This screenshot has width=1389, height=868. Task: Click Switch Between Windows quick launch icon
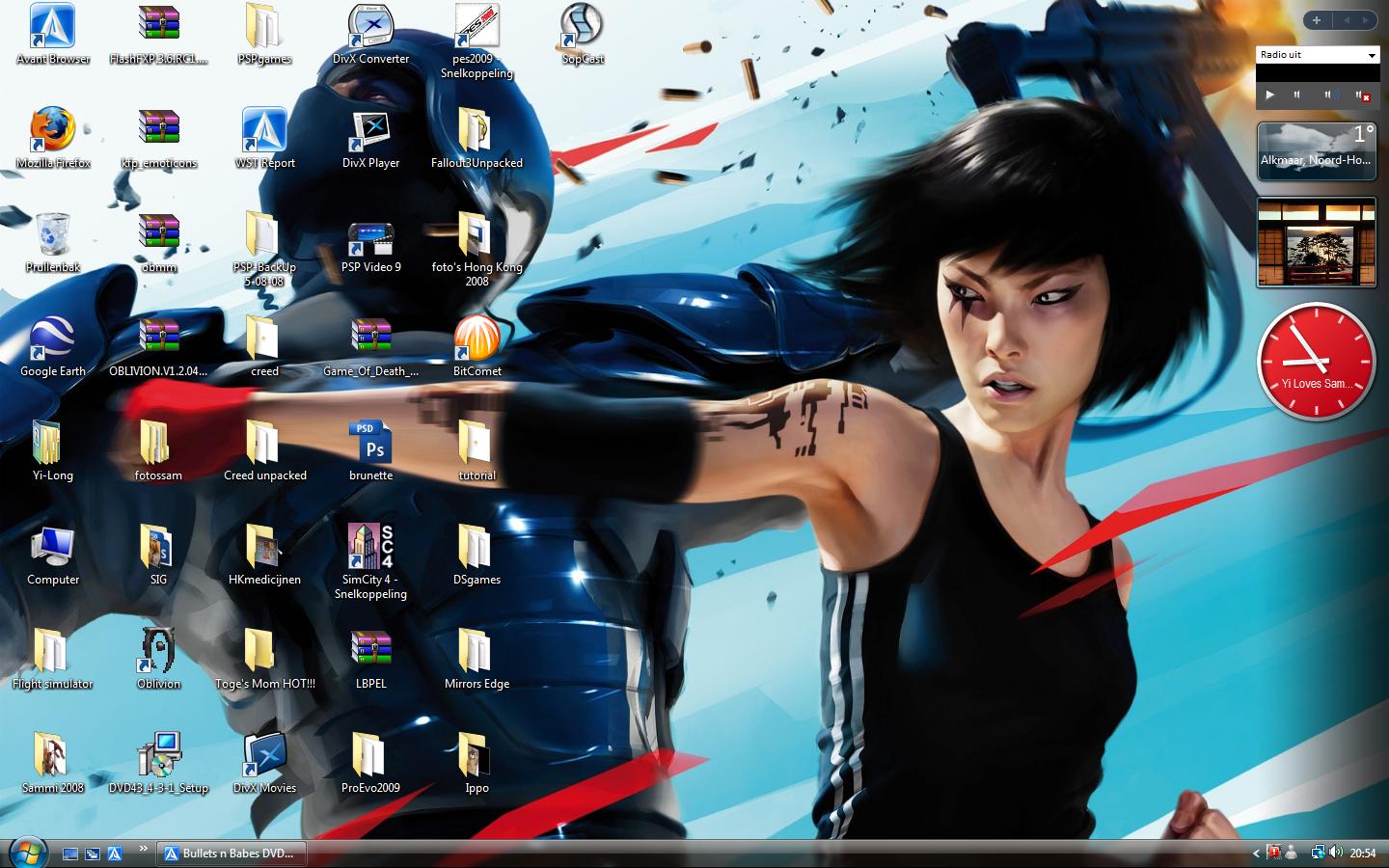[93, 854]
